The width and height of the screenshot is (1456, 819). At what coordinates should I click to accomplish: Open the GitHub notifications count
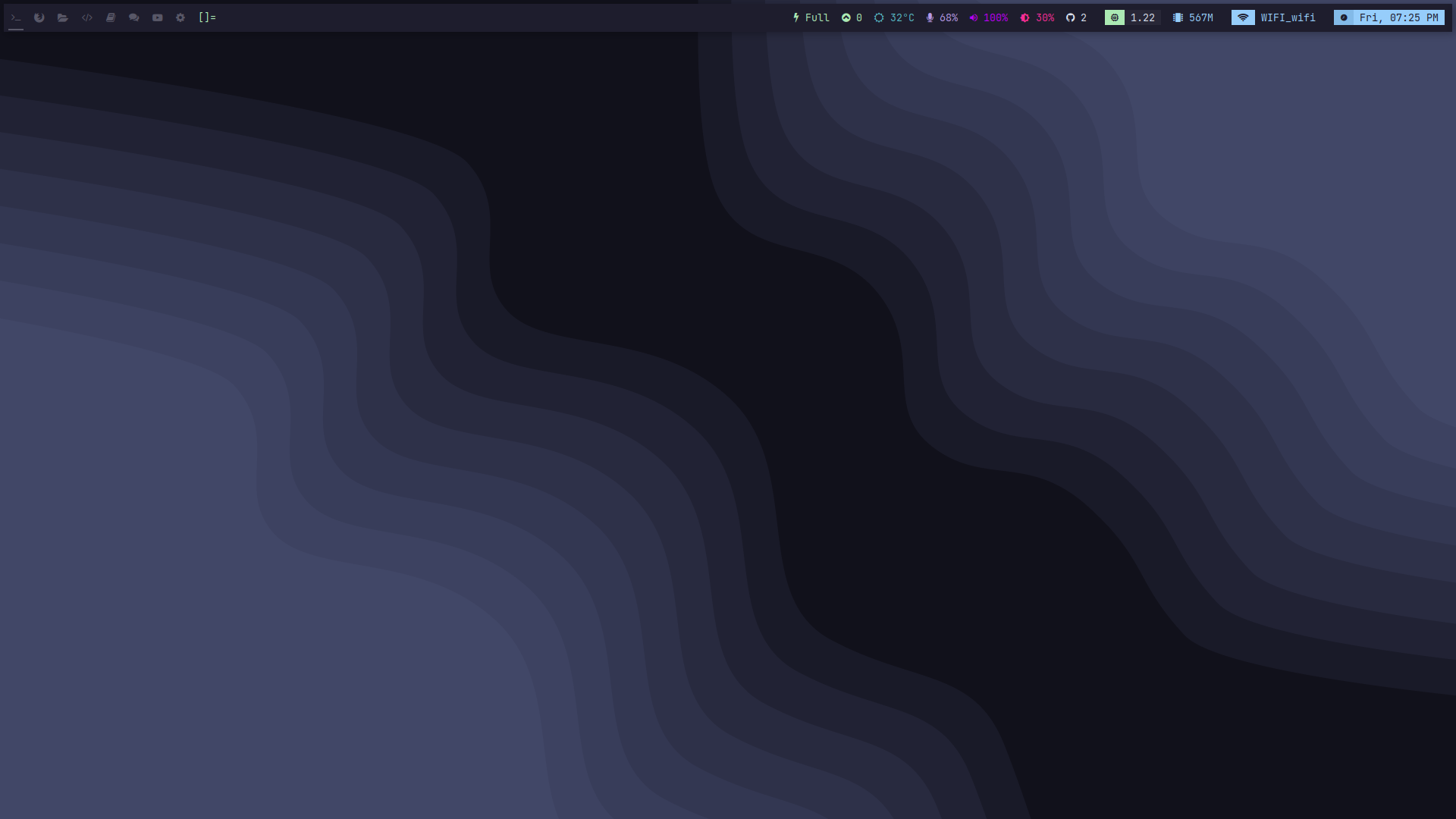click(1076, 17)
